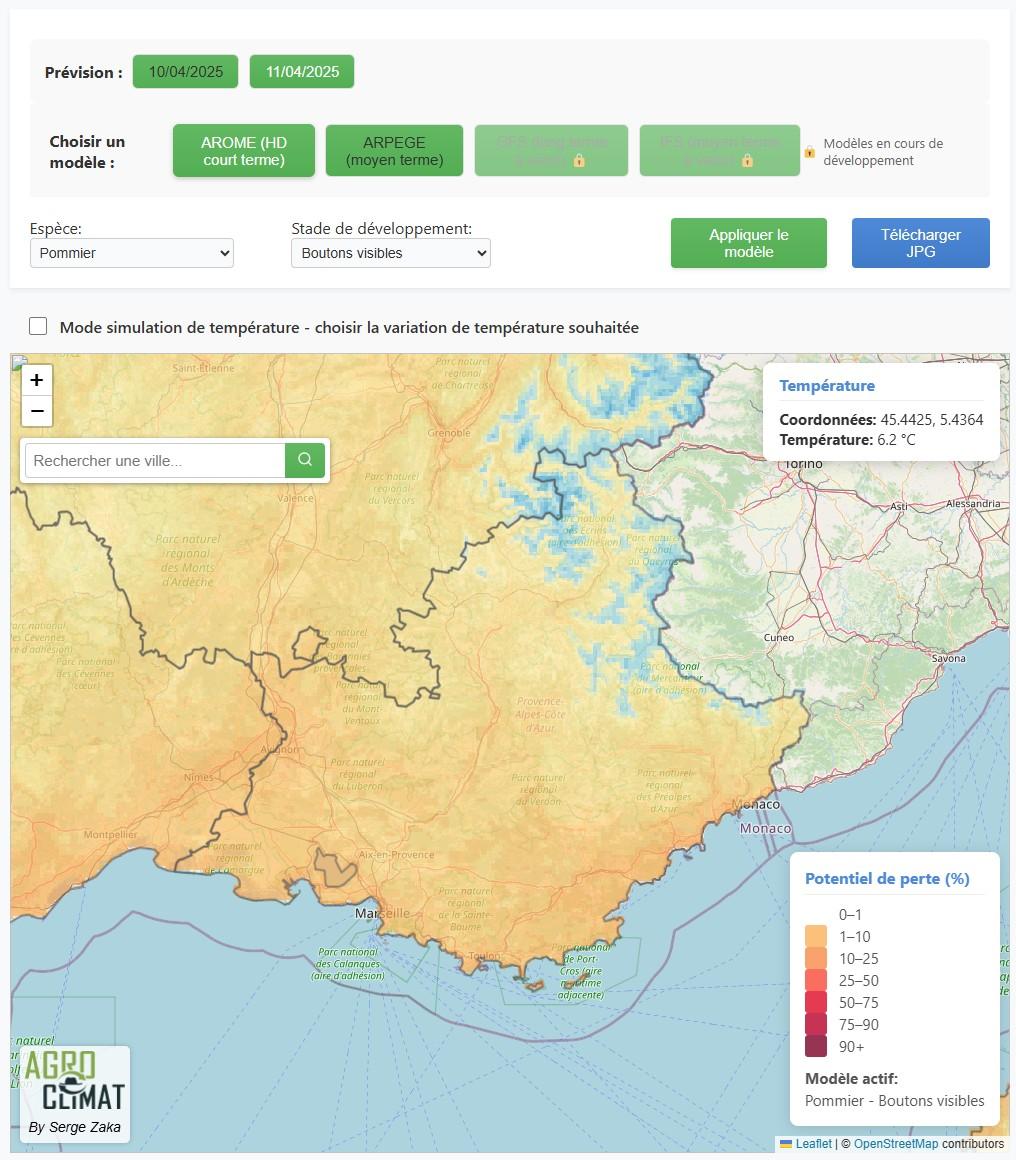Screen dimensions: 1016x1160
Task: Choose the ARPEGE medium-term model
Action: click(x=394, y=151)
